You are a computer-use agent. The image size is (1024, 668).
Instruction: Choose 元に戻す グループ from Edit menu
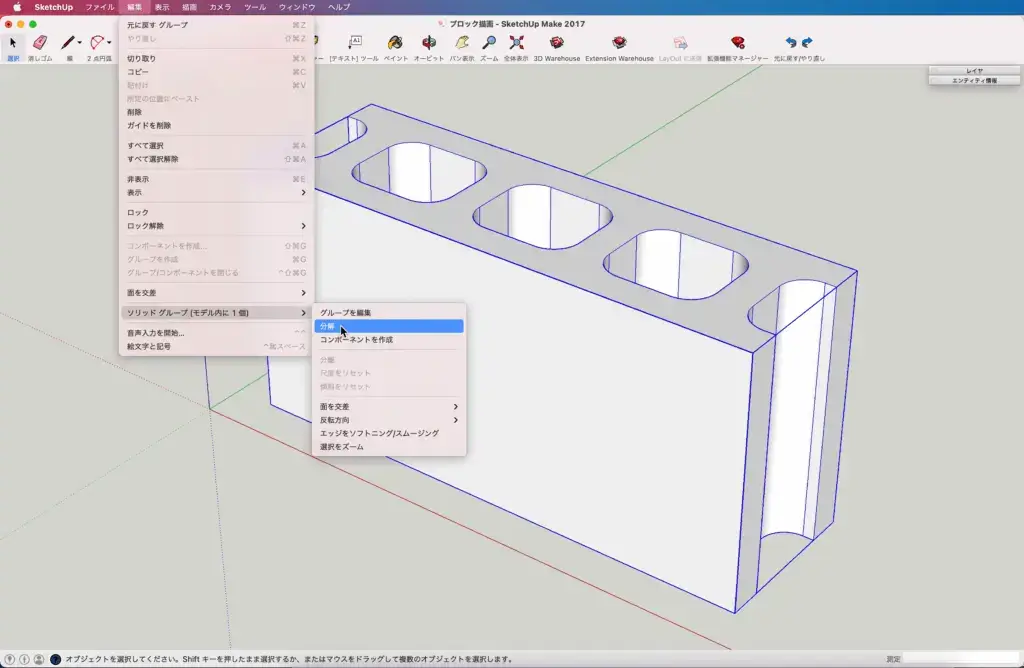click(x=216, y=25)
